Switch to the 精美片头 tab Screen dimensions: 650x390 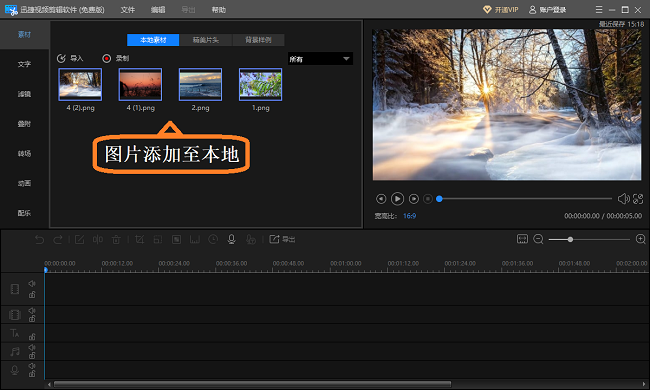(206, 40)
